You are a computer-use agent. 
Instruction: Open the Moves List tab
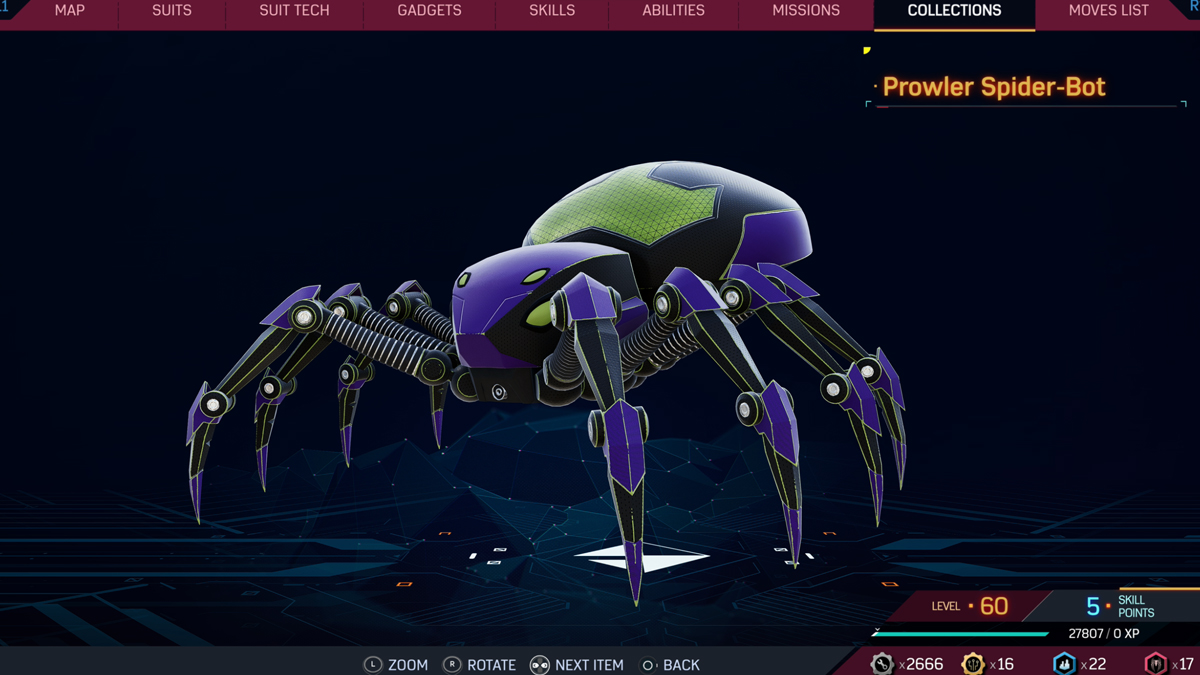[x=1109, y=11]
